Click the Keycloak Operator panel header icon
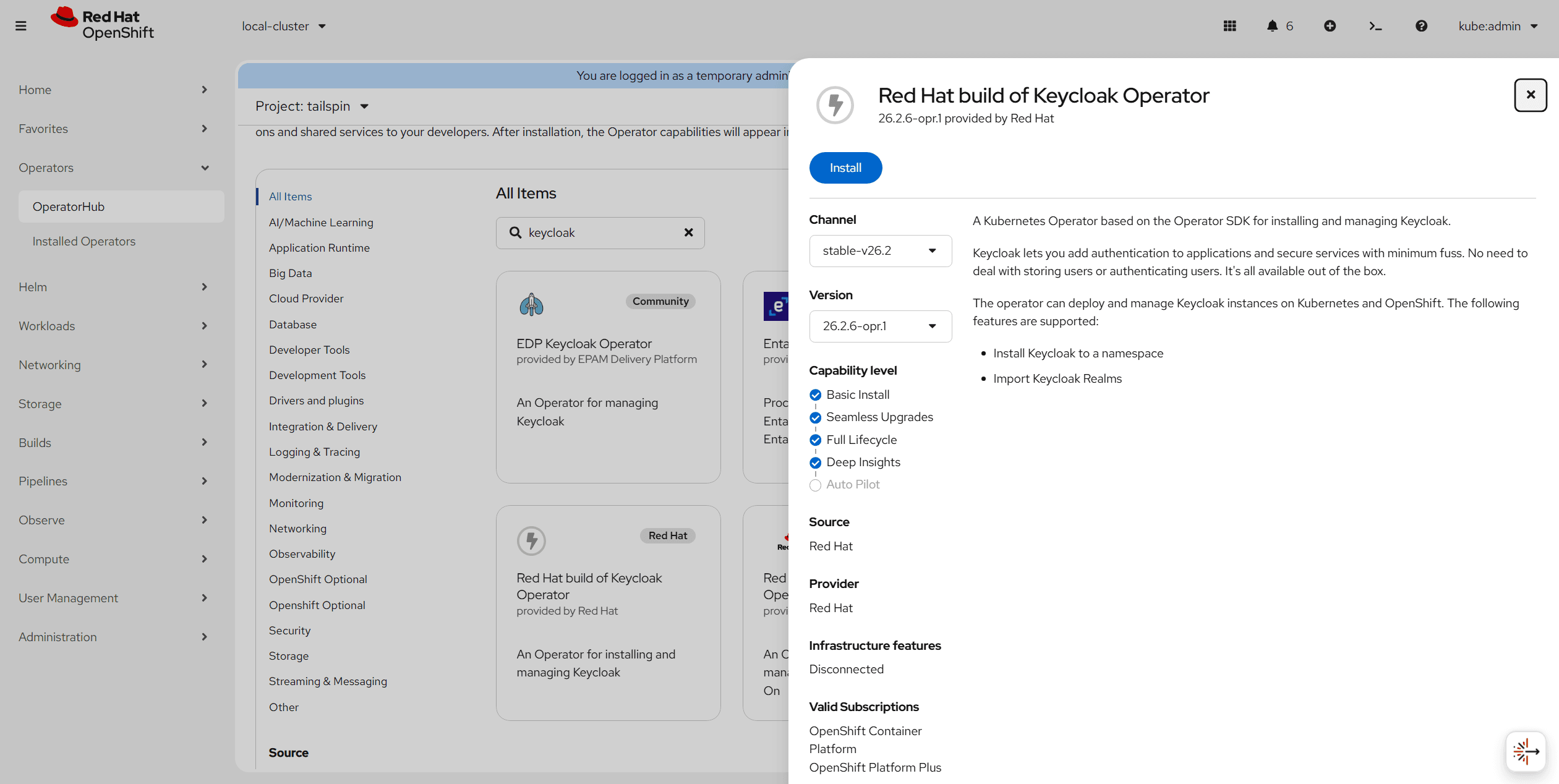Screen dimensions: 1559x784 coord(835,104)
